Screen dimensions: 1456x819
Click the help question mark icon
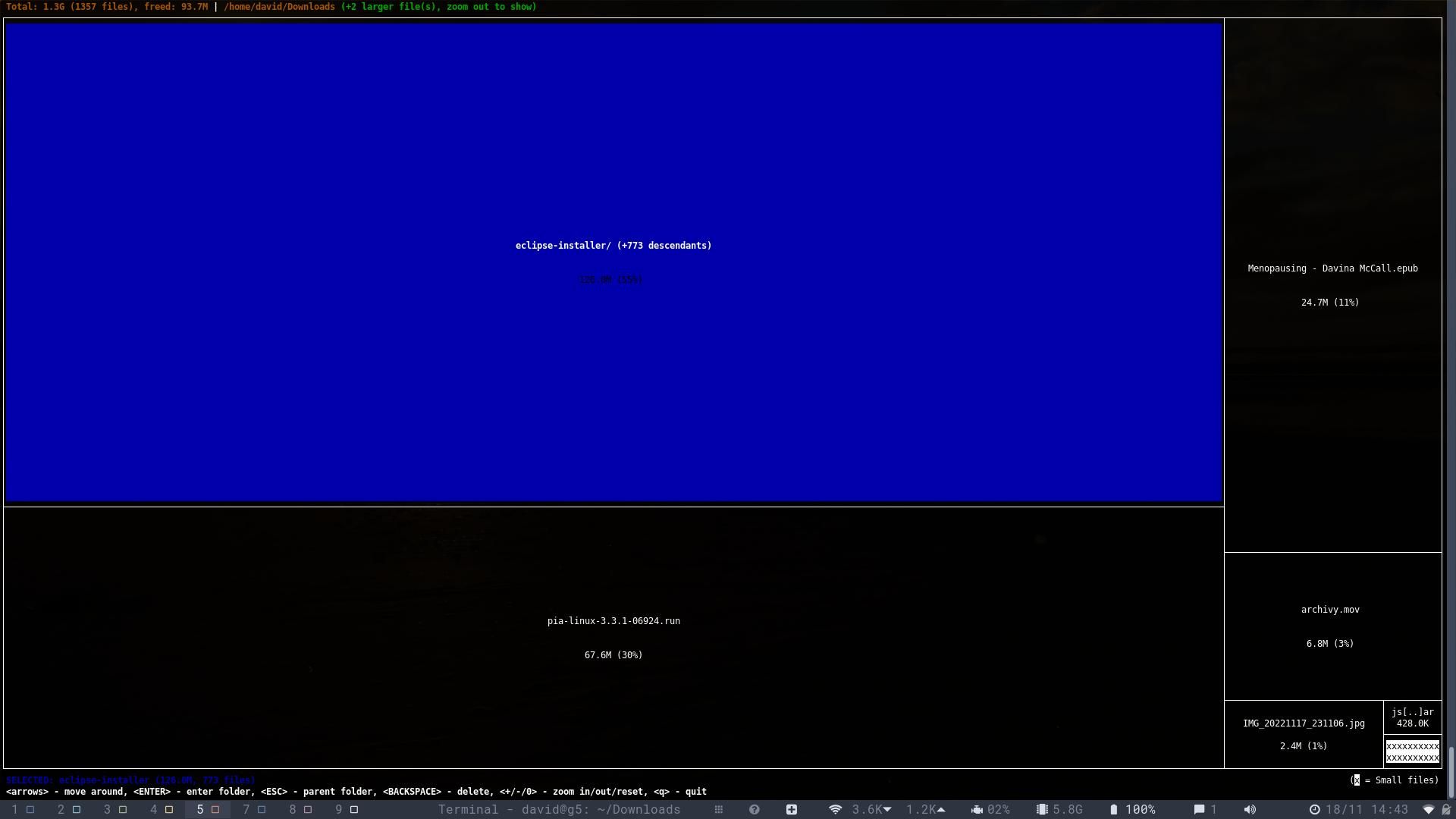[754, 810]
